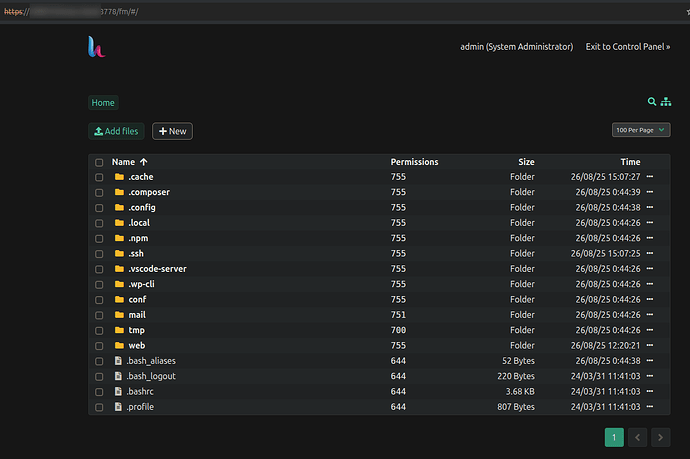Click the .vscode-server folder icon
This screenshot has width=690, height=459.
[x=119, y=268]
